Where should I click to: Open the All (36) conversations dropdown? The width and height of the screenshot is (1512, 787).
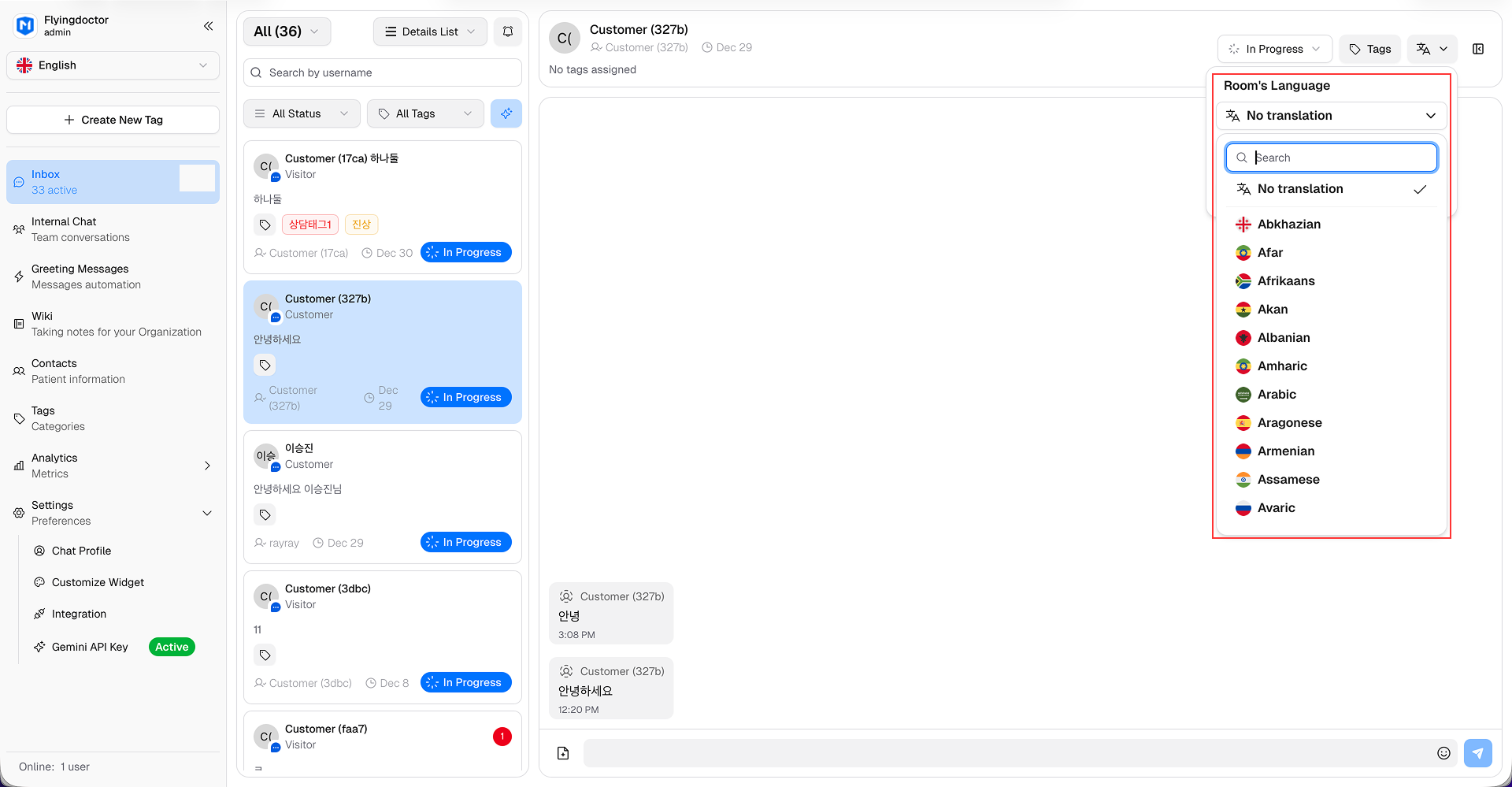[x=287, y=32]
